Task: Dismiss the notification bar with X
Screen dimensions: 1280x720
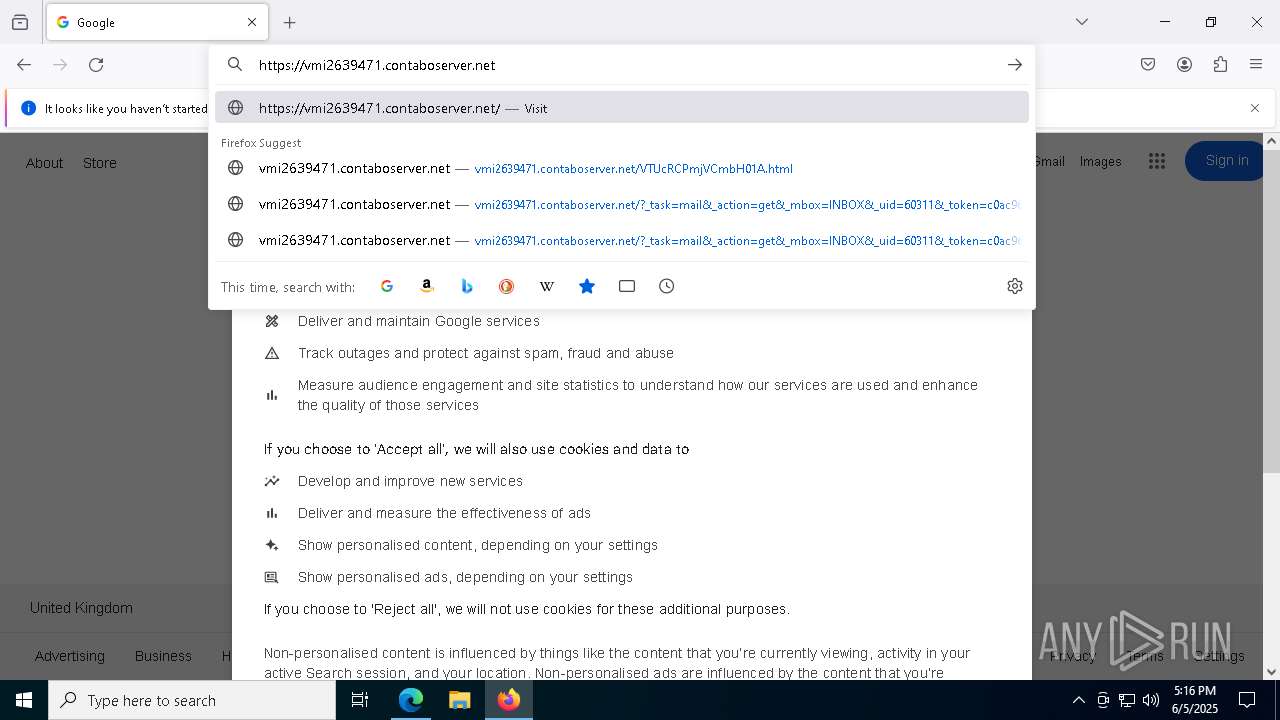Action: (1255, 108)
